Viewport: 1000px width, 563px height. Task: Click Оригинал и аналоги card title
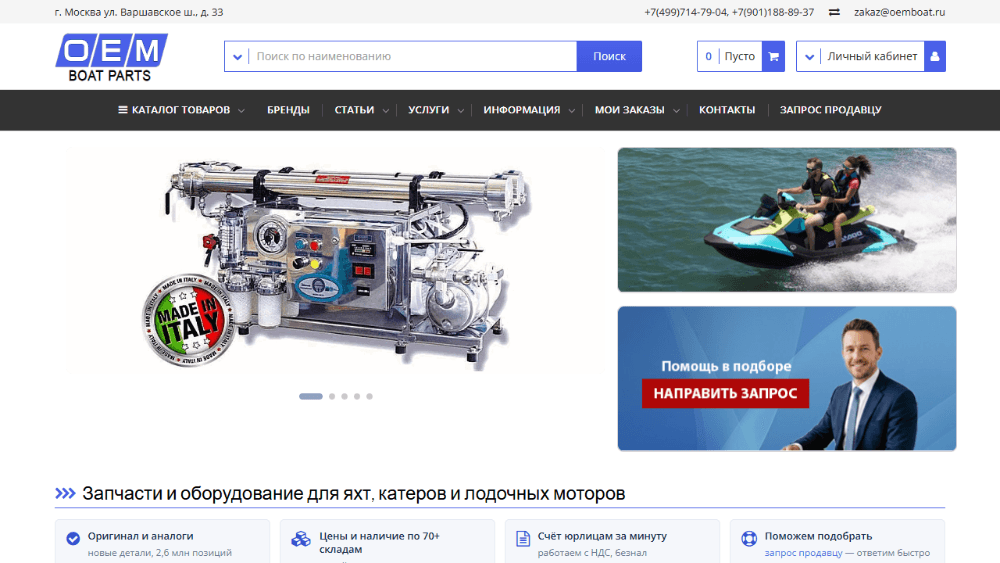pos(140,536)
